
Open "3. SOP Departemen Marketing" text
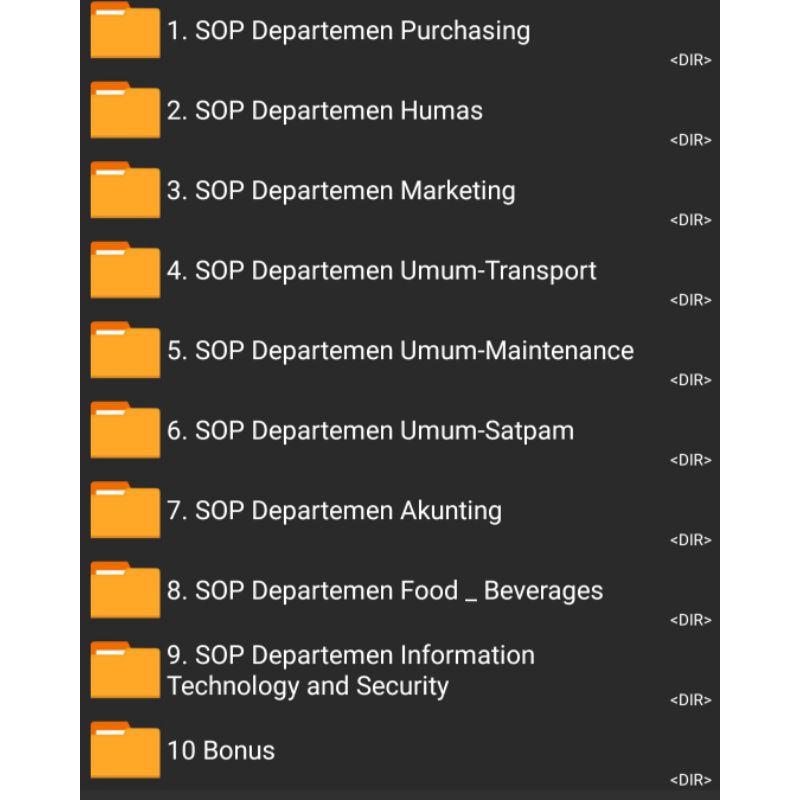pos(341,191)
